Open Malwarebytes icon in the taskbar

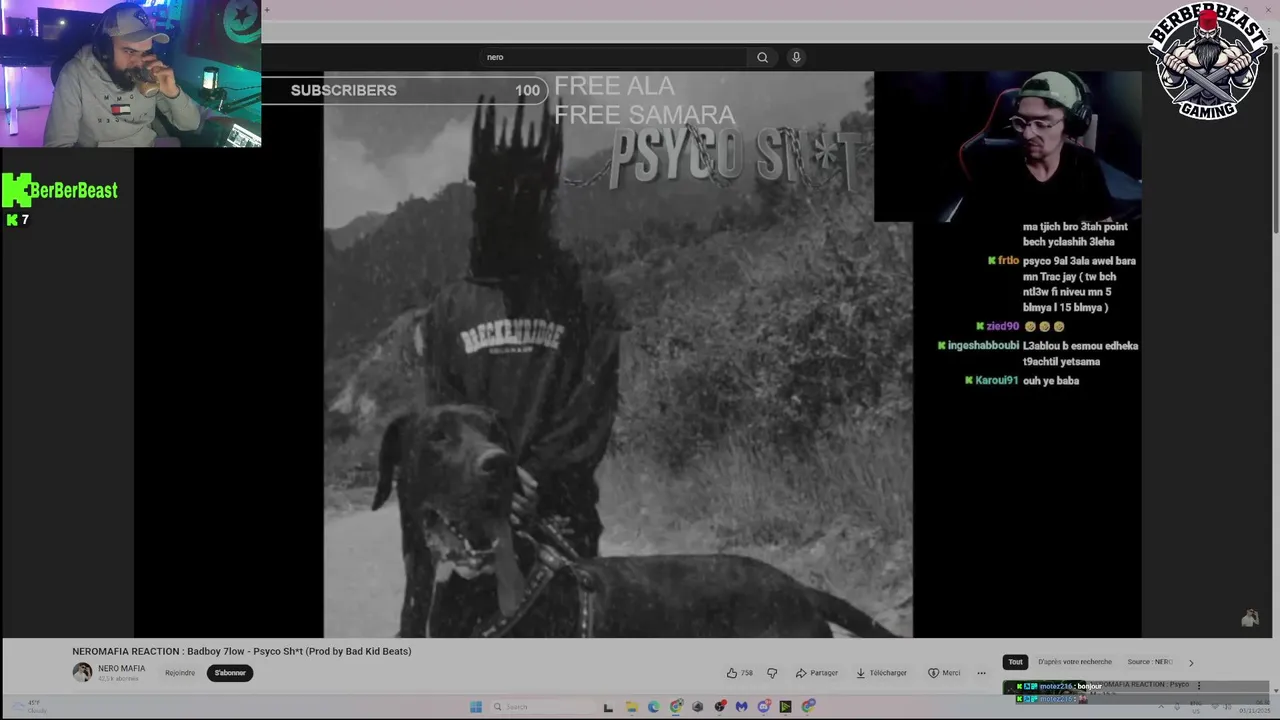pos(741,707)
